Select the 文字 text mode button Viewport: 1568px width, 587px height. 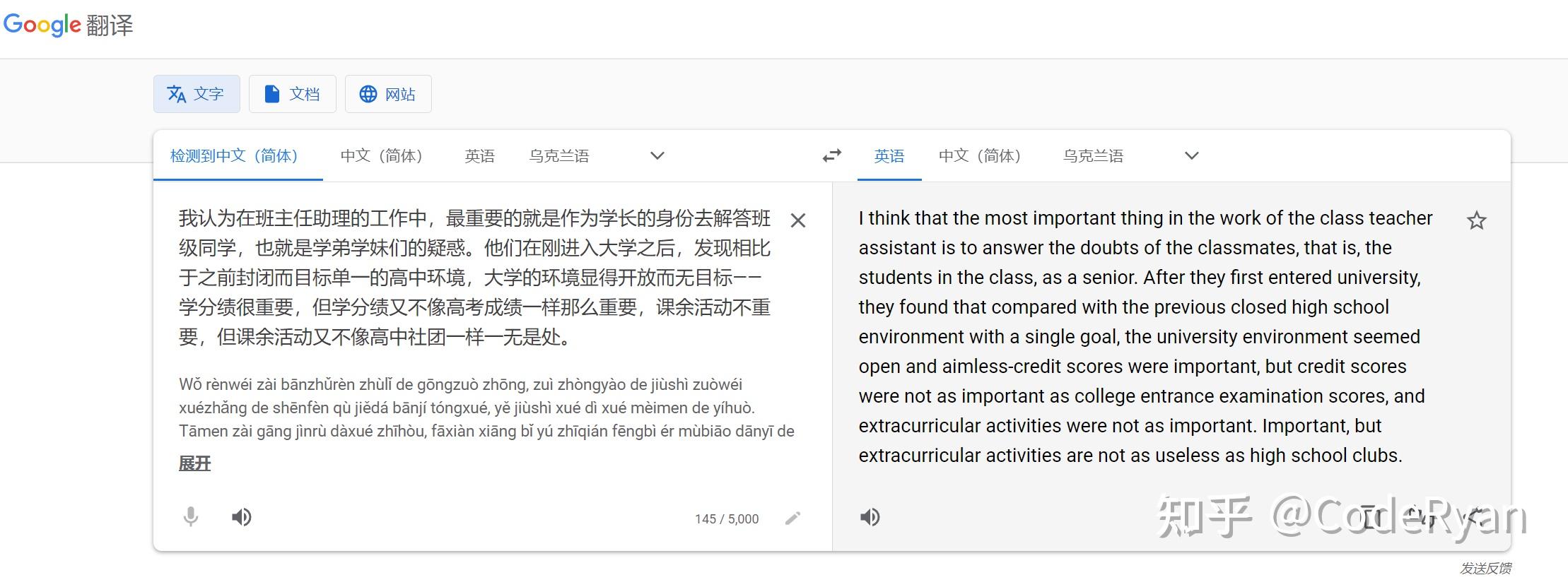197,94
